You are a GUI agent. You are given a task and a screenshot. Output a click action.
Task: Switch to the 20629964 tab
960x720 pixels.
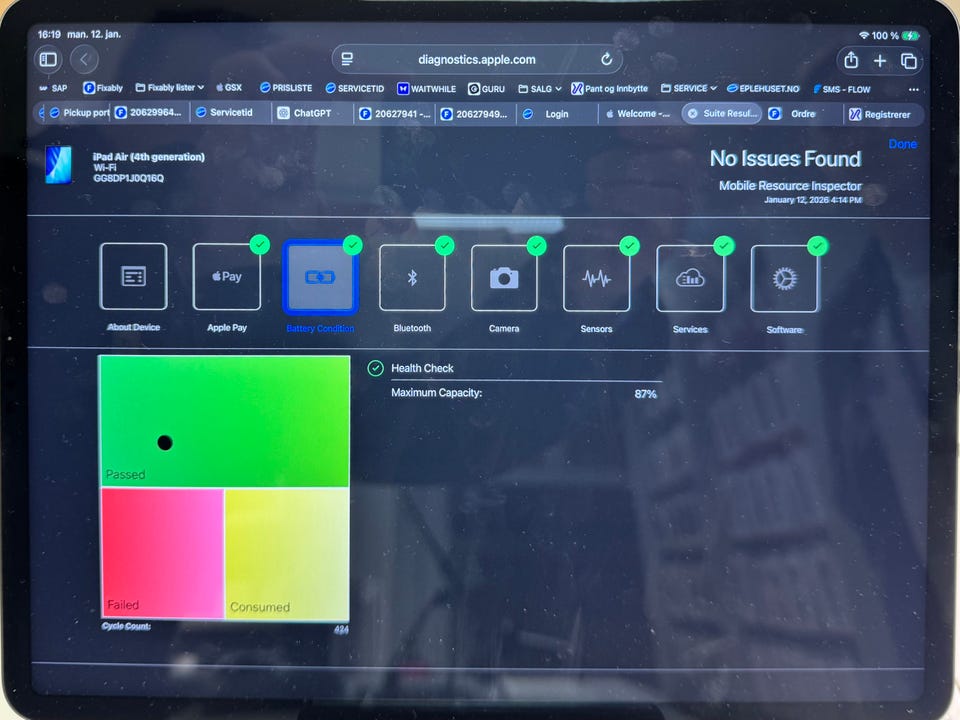point(149,113)
